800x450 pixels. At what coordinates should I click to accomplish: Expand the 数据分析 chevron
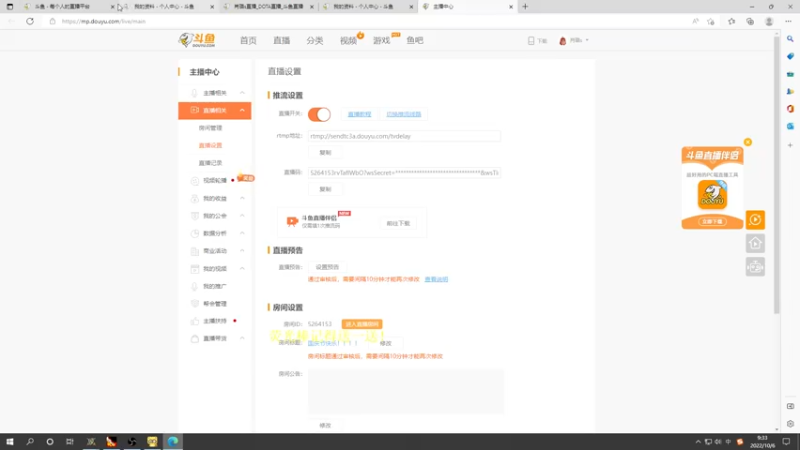click(x=242, y=233)
